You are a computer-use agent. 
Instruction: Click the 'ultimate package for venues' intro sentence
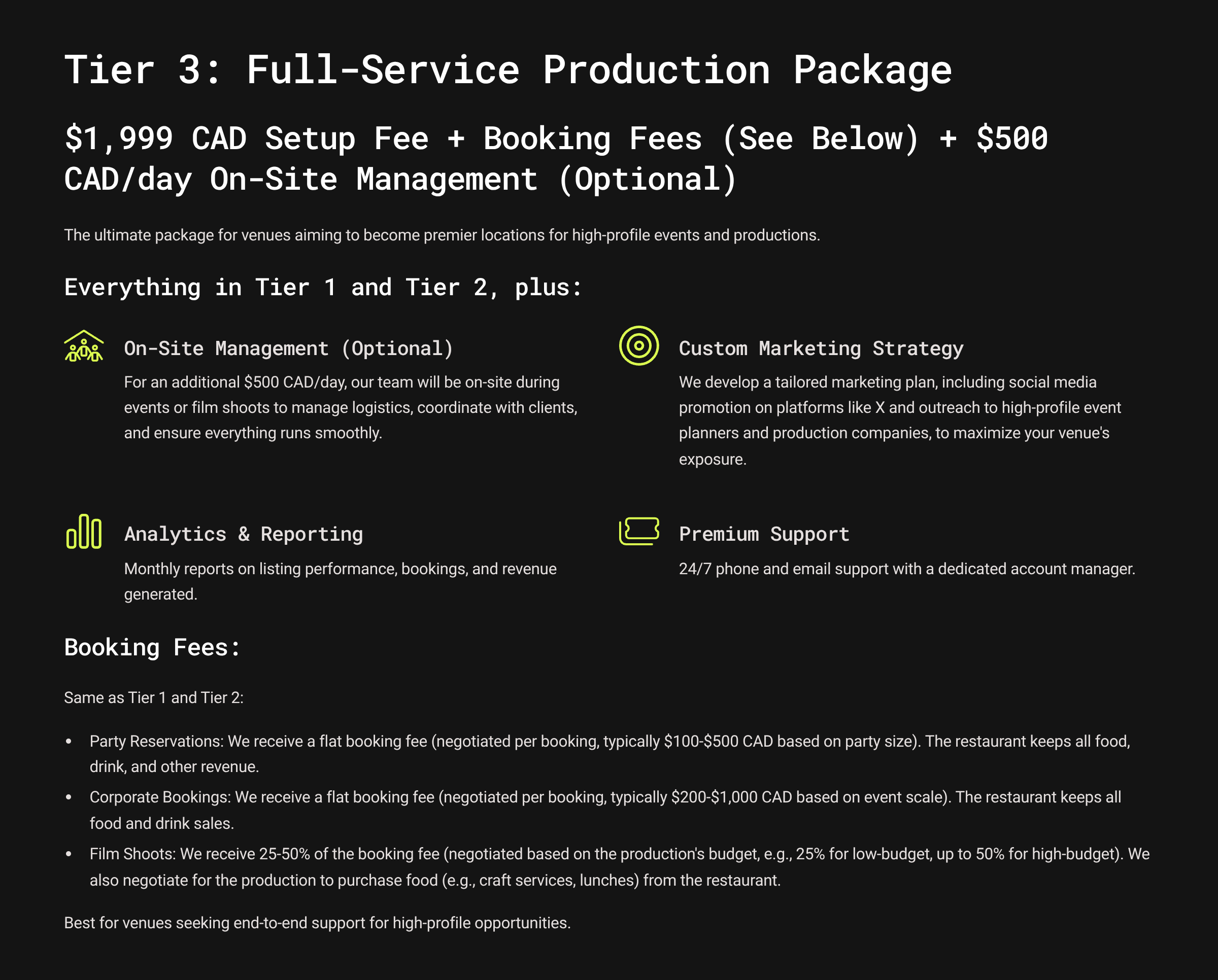441,235
